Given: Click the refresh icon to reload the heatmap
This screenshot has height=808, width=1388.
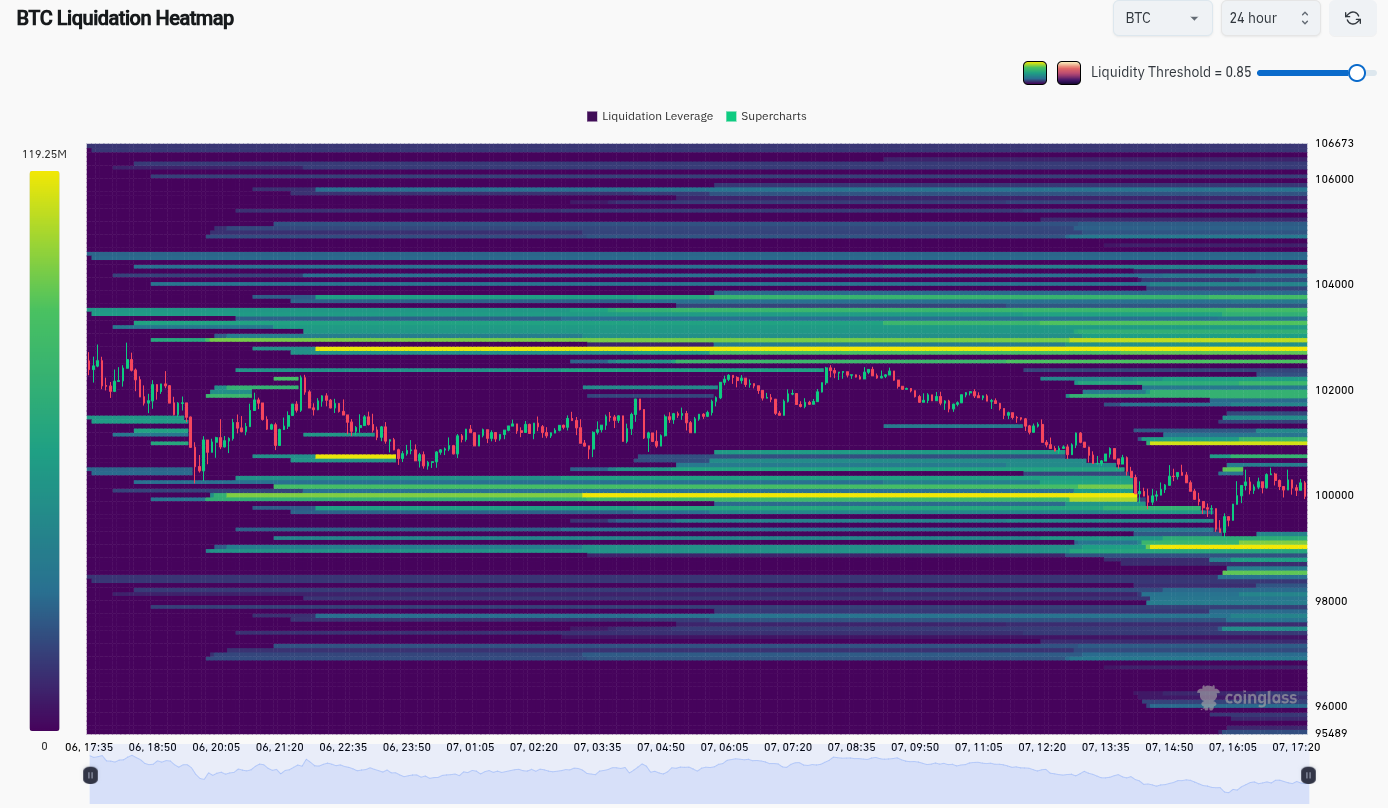Looking at the screenshot, I should point(1352,18).
